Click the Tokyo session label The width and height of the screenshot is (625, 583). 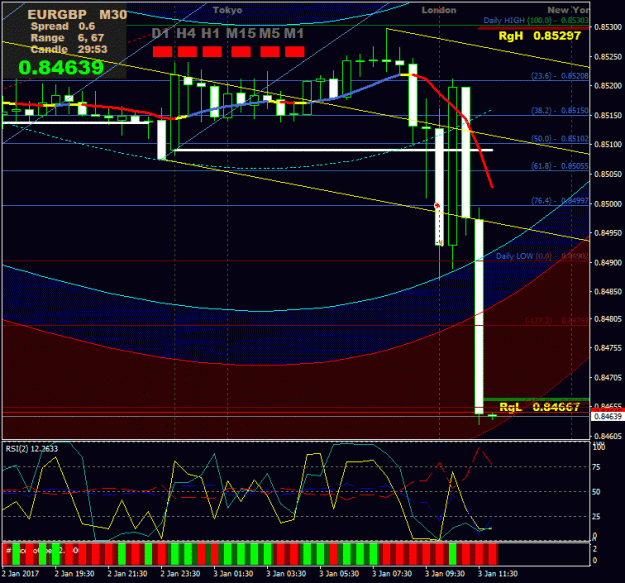pyautogui.click(x=227, y=10)
